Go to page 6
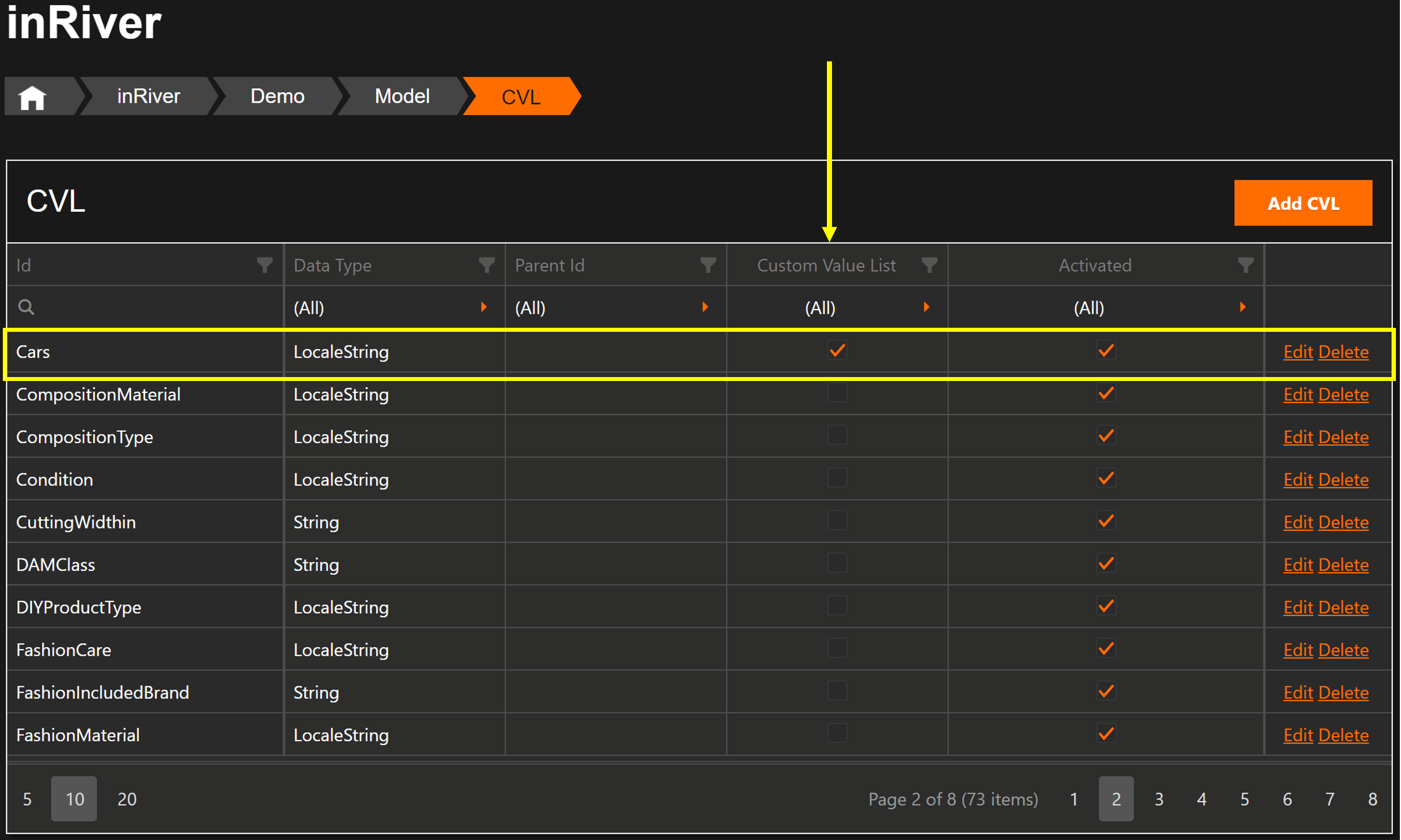 tap(1288, 799)
